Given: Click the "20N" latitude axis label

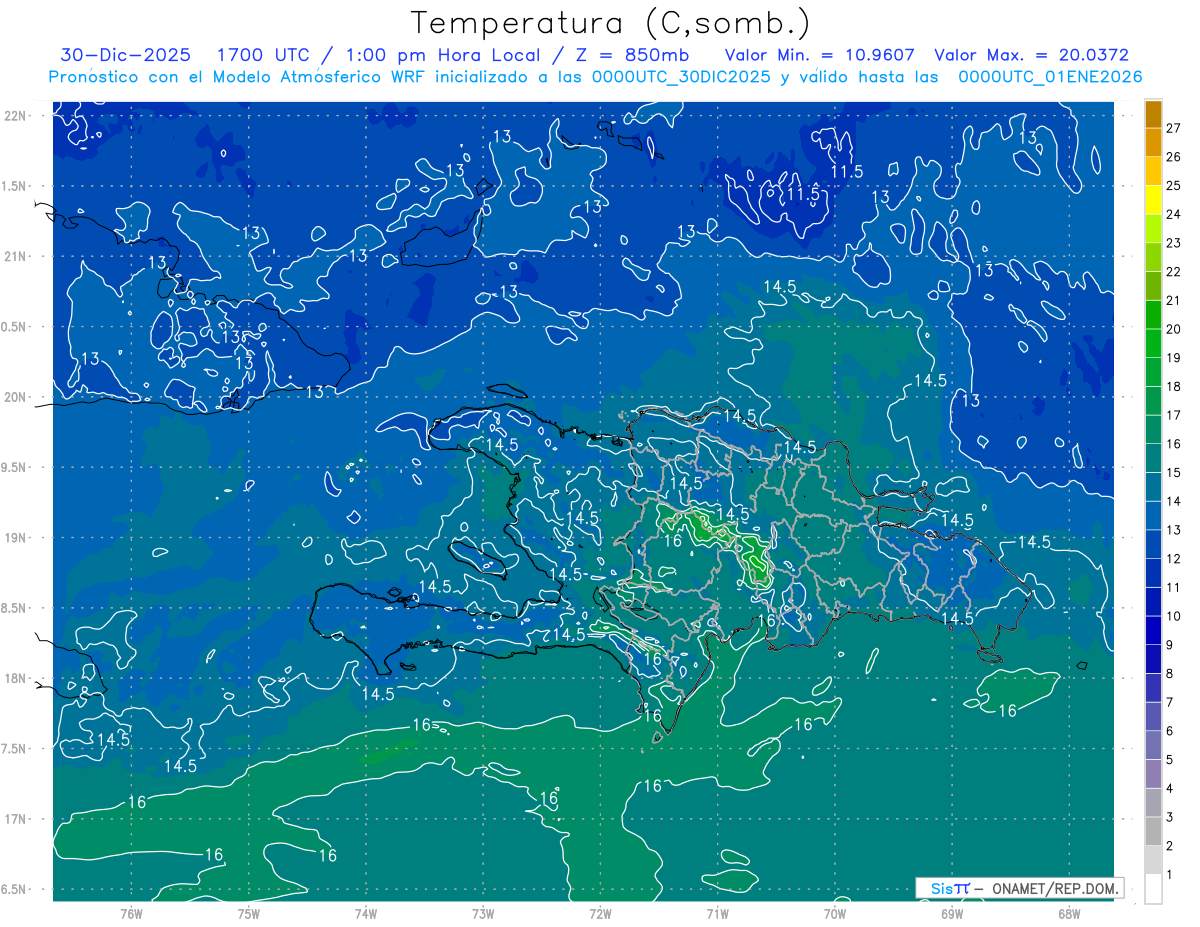Looking at the screenshot, I should tap(16, 397).
